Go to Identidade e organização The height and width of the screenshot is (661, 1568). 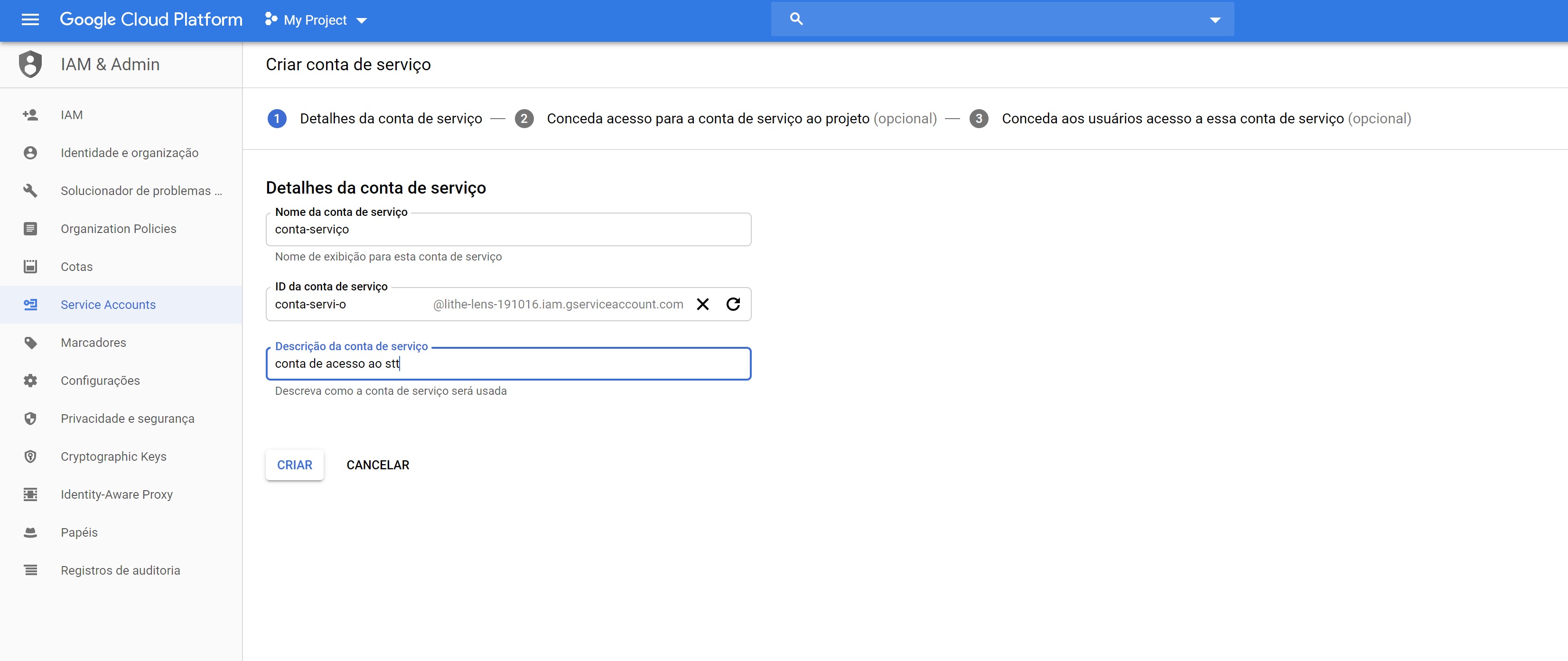click(121, 153)
